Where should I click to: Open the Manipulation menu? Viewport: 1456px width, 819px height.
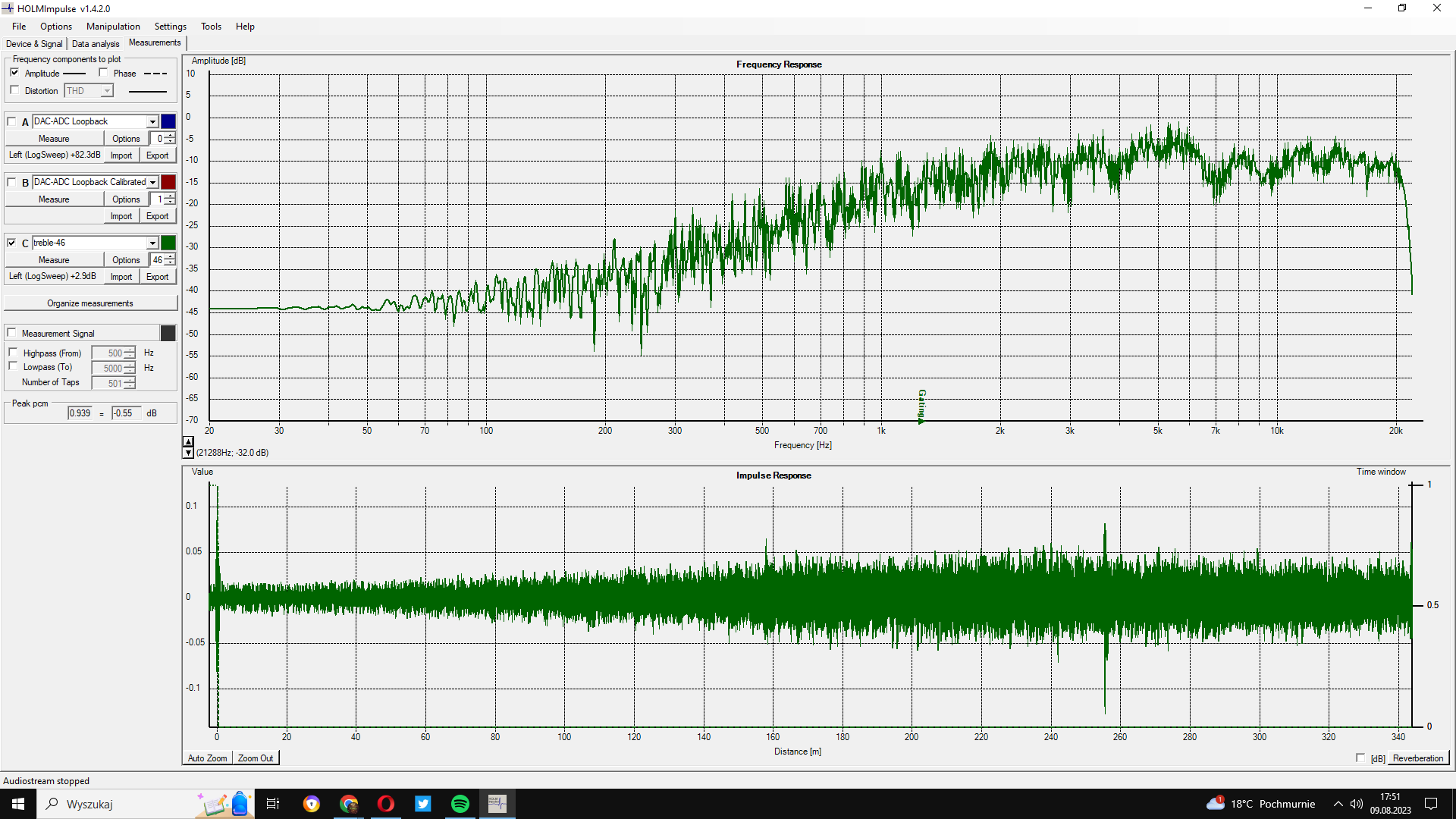point(113,27)
